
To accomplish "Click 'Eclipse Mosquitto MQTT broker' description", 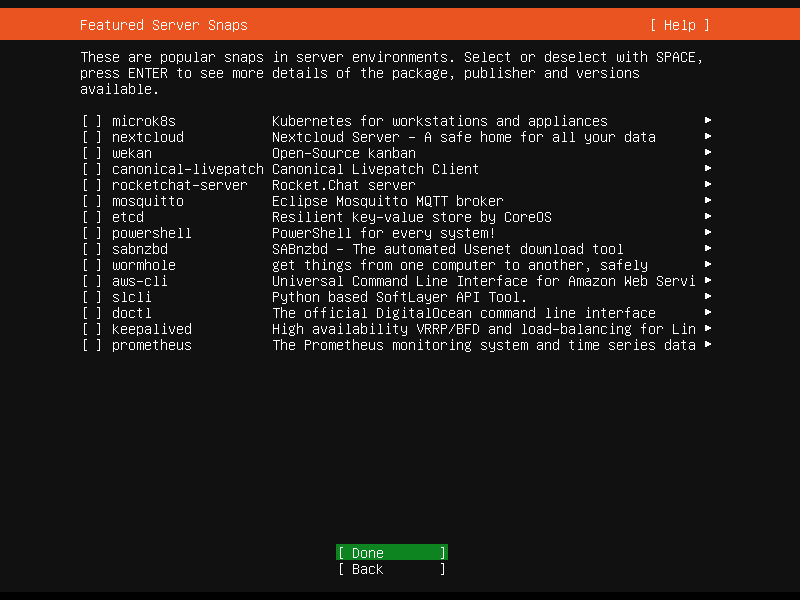I will (388, 202).
